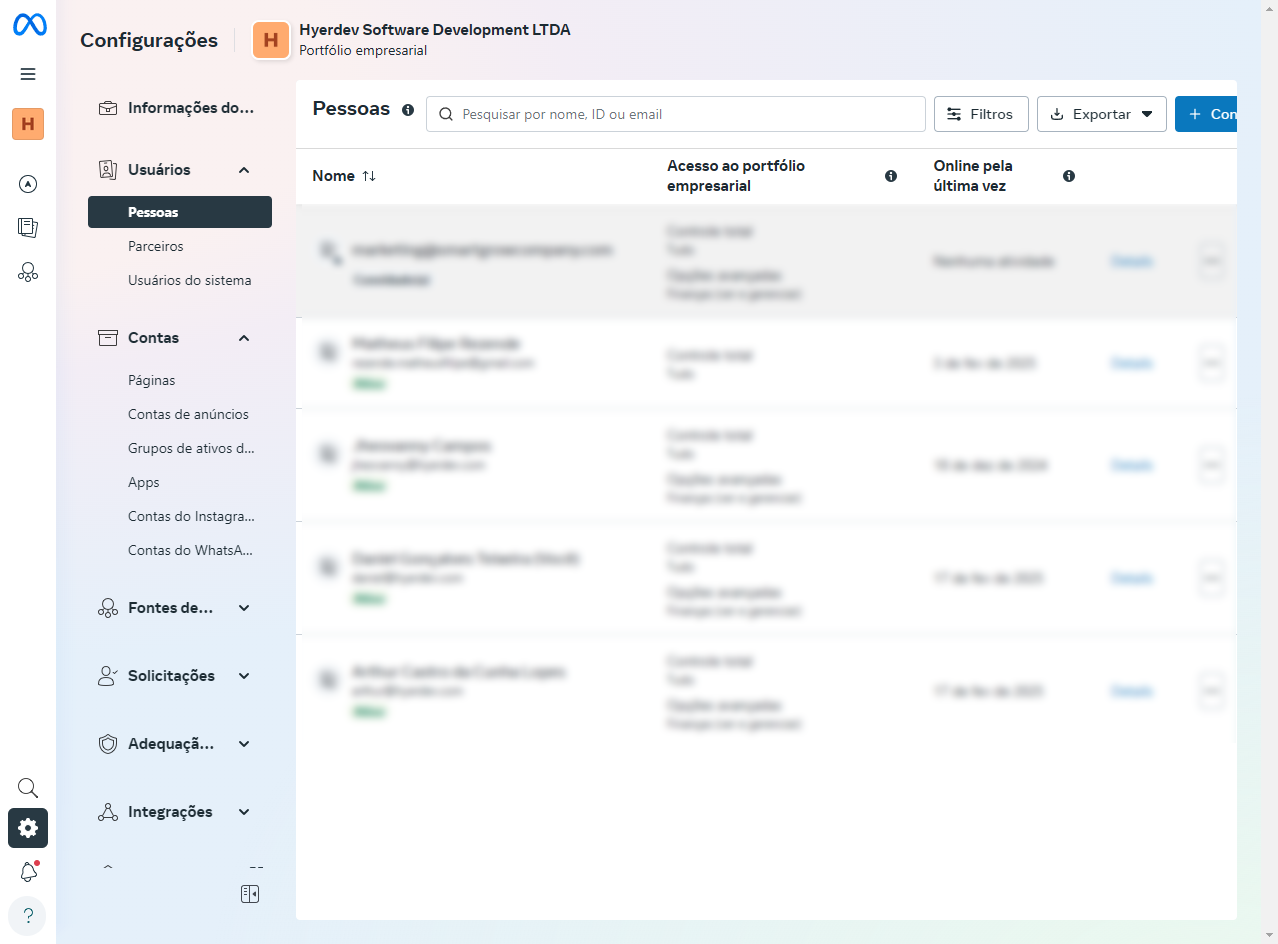Open Contas de anúncios menu item
Viewport: 1278px width, 944px height.
coord(188,414)
